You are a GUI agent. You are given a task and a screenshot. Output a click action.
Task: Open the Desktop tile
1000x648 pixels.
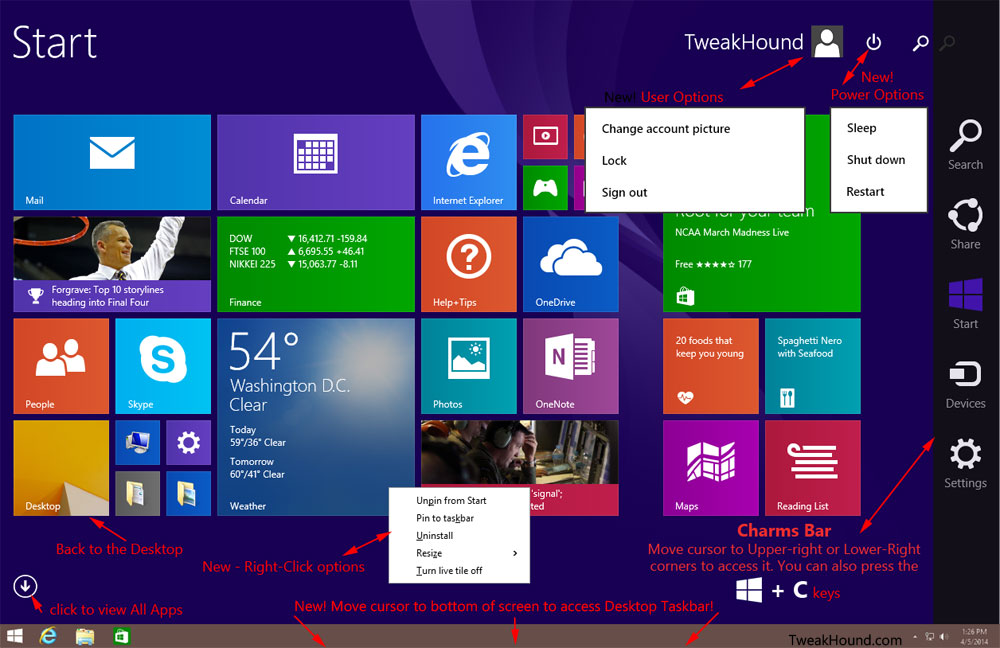coord(61,468)
